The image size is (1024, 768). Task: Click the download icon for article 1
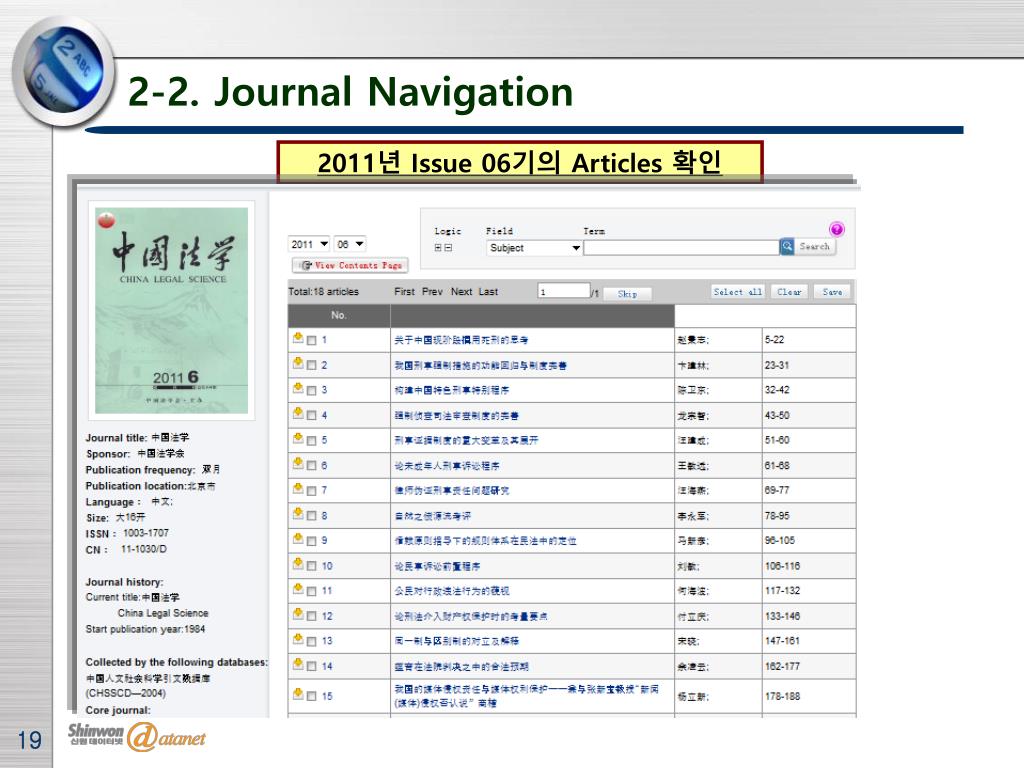tap(297, 339)
